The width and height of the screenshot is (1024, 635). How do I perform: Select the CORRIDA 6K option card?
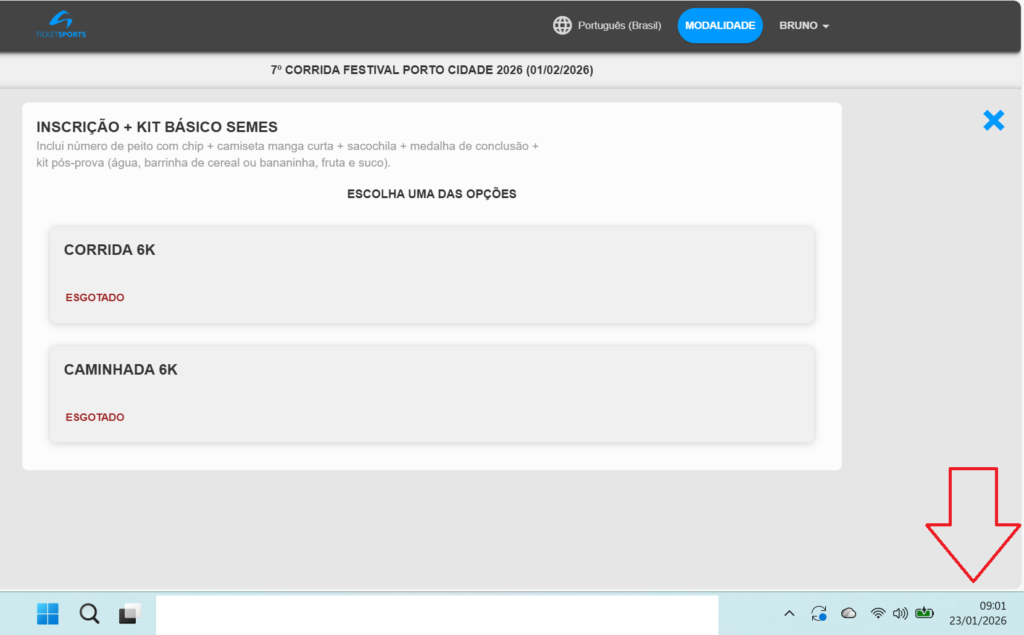click(431, 274)
